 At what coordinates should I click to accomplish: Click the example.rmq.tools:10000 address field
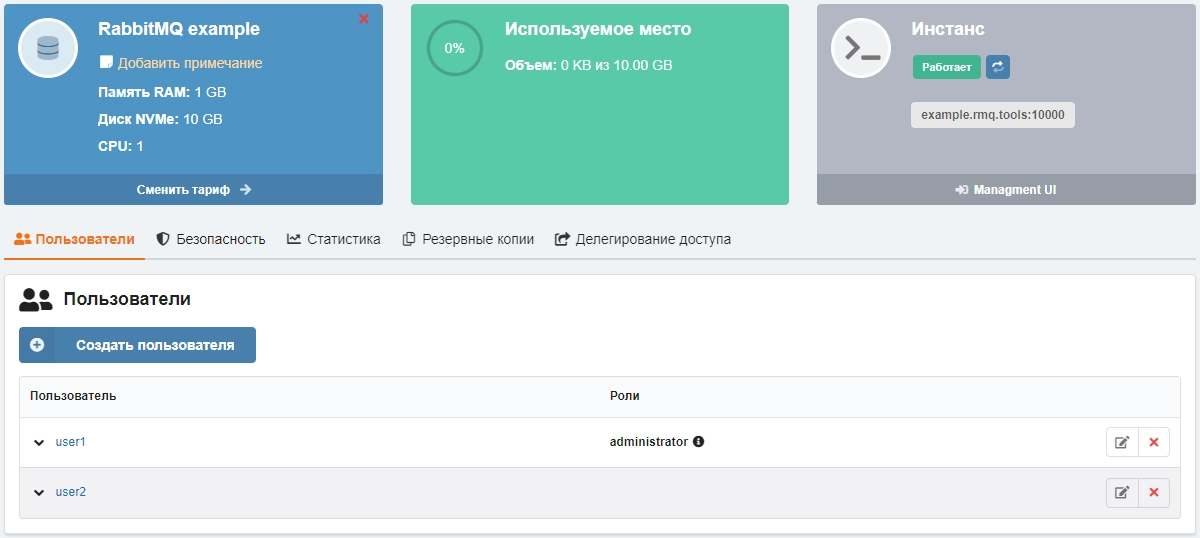pos(993,115)
